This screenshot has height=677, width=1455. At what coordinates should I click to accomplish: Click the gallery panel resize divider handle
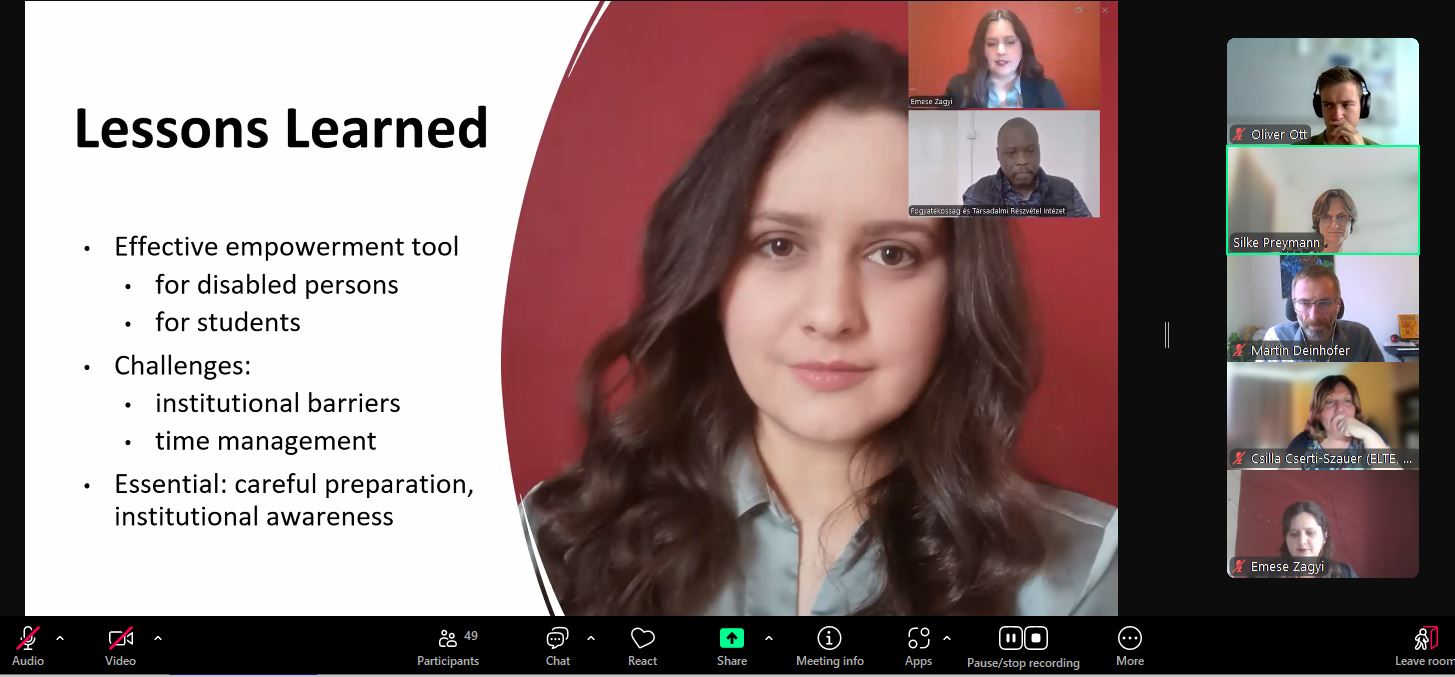point(1167,335)
